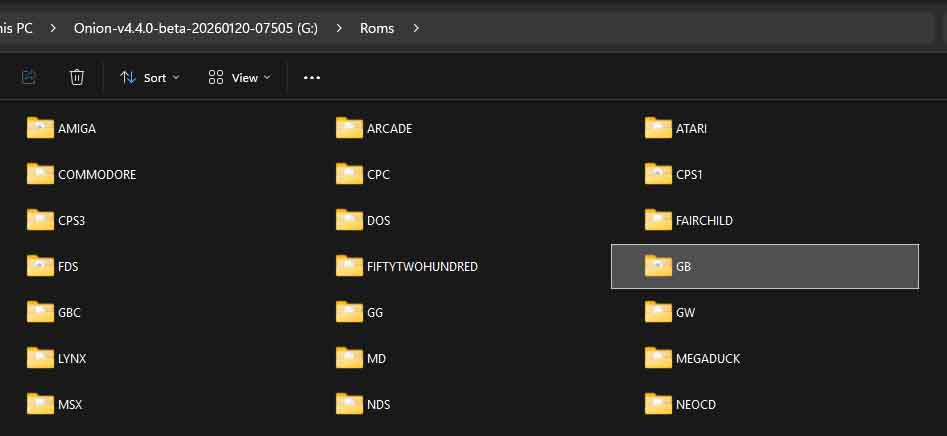This screenshot has height=436, width=947.
Task: Click the NEOCD folder name text
Action: (x=696, y=405)
